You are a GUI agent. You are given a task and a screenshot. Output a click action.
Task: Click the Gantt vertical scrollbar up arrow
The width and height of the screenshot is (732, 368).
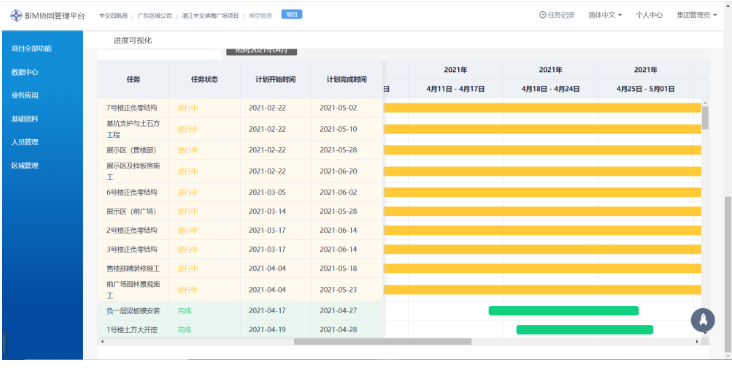(705, 103)
